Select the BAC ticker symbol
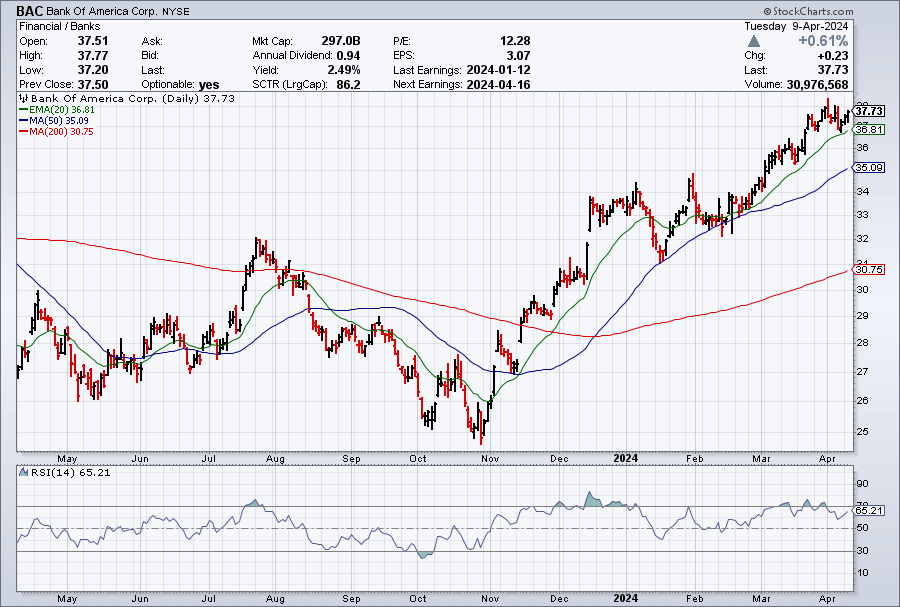The width and height of the screenshot is (900, 607). [x=30, y=11]
